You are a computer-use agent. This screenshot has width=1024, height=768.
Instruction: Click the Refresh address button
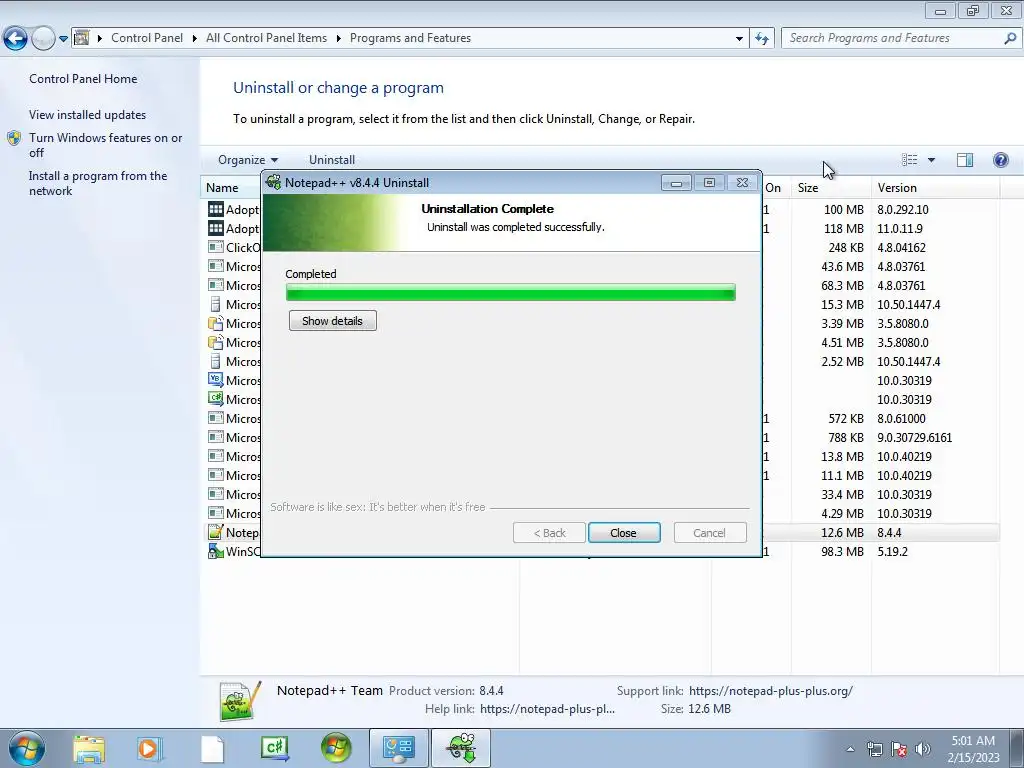pos(761,39)
